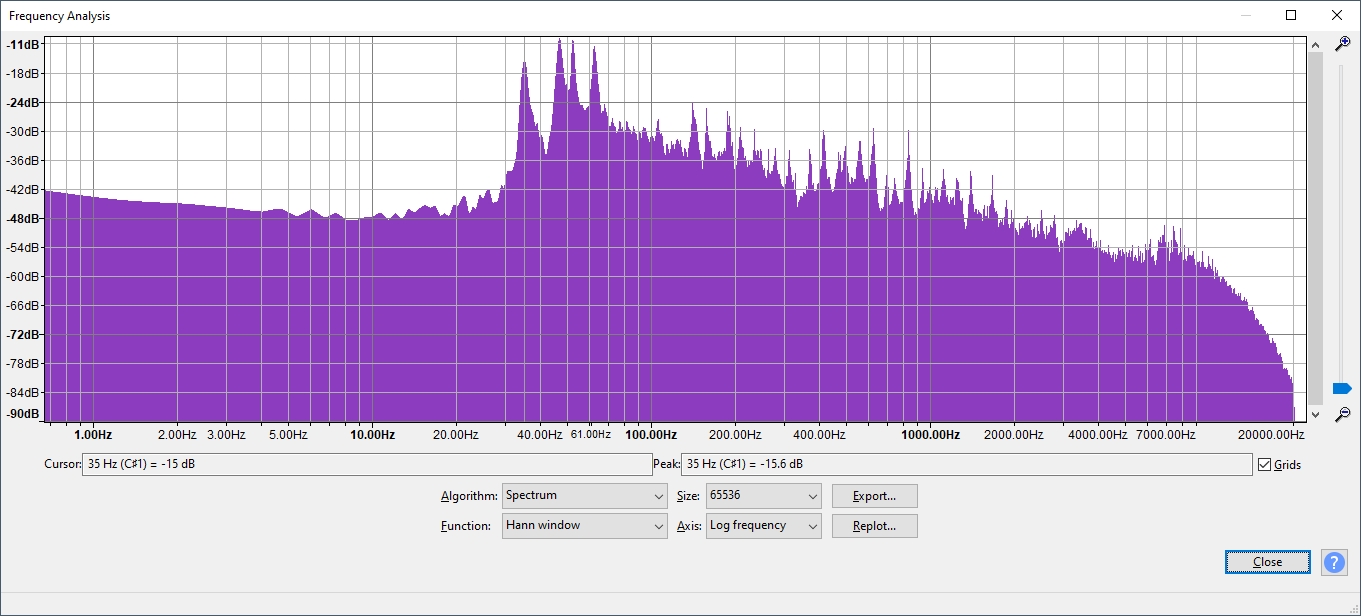Click the vertical scrollbar up arrow
Image resolution: width=1361 pixels, height=616 pixels.
[1315, 45]
